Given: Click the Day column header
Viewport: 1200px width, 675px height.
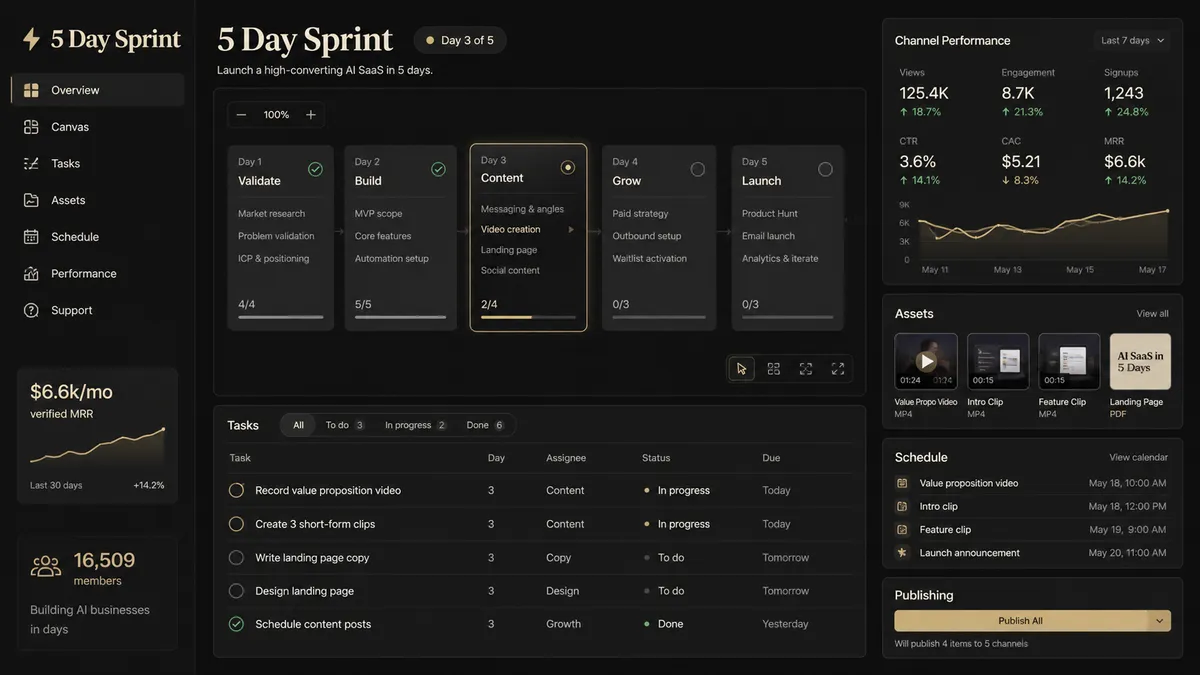Looking at the screenshot, I should pos(496,458).
